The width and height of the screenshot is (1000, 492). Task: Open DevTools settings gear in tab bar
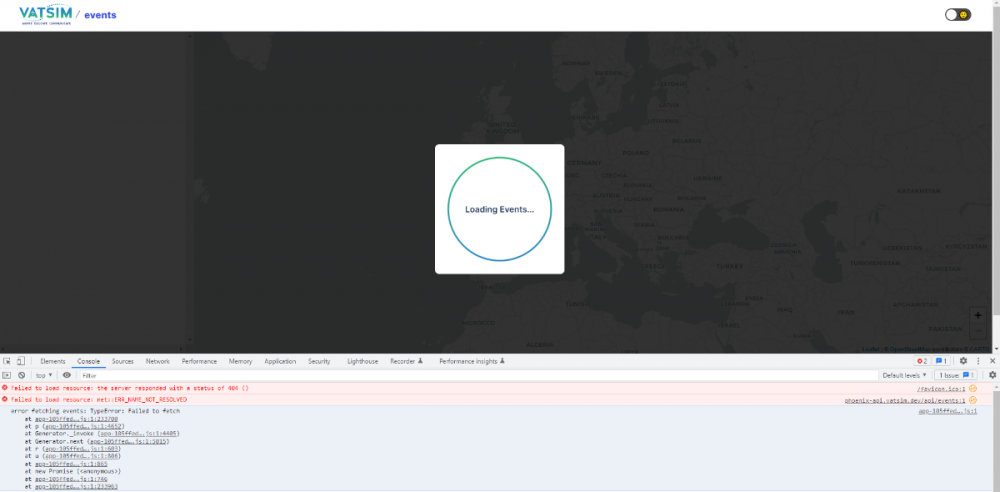963,361
